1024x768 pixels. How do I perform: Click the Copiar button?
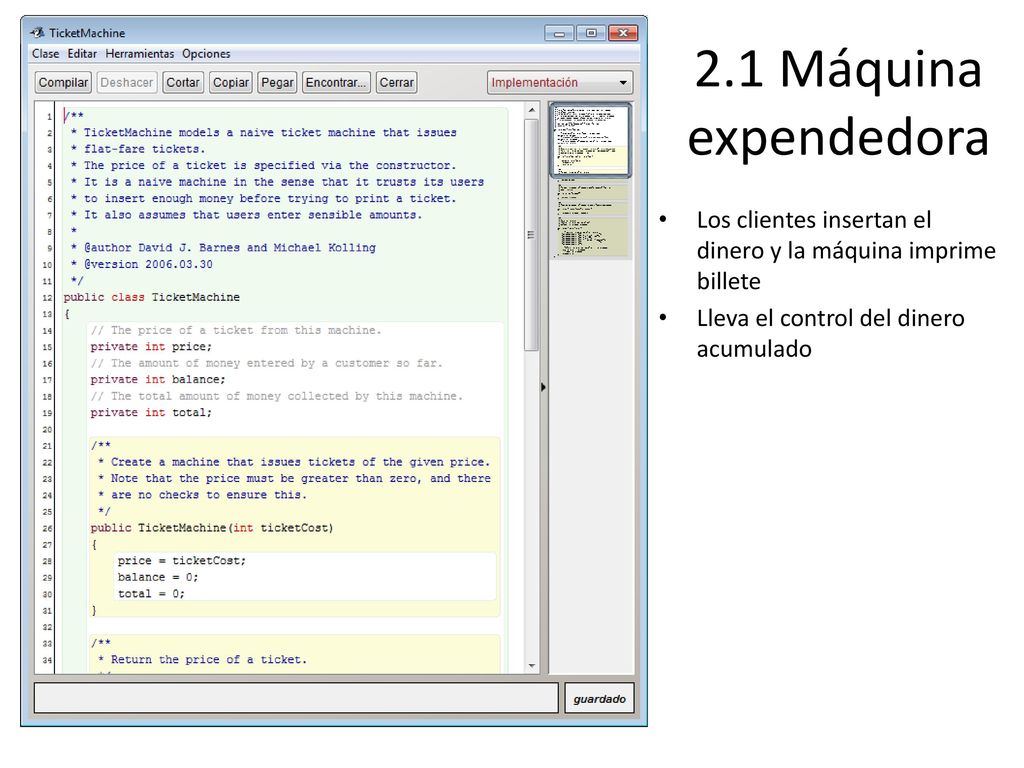coord(231,82)
